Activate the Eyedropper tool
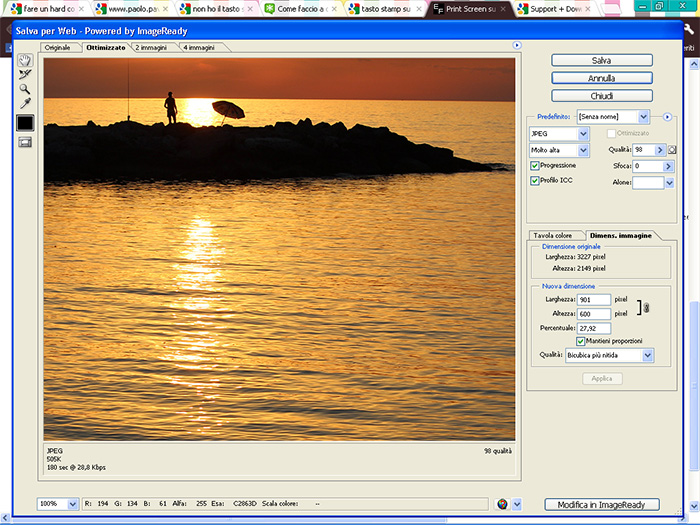Screen dimensions: 700x525 25,103
